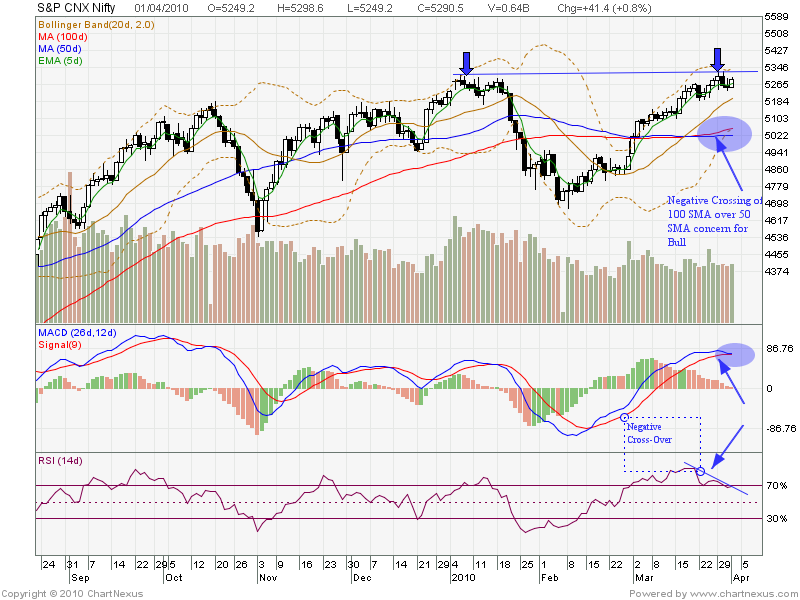800x600 pixels.
Task: Click the 4779 price axis label
Action: [x=777, y=187]
